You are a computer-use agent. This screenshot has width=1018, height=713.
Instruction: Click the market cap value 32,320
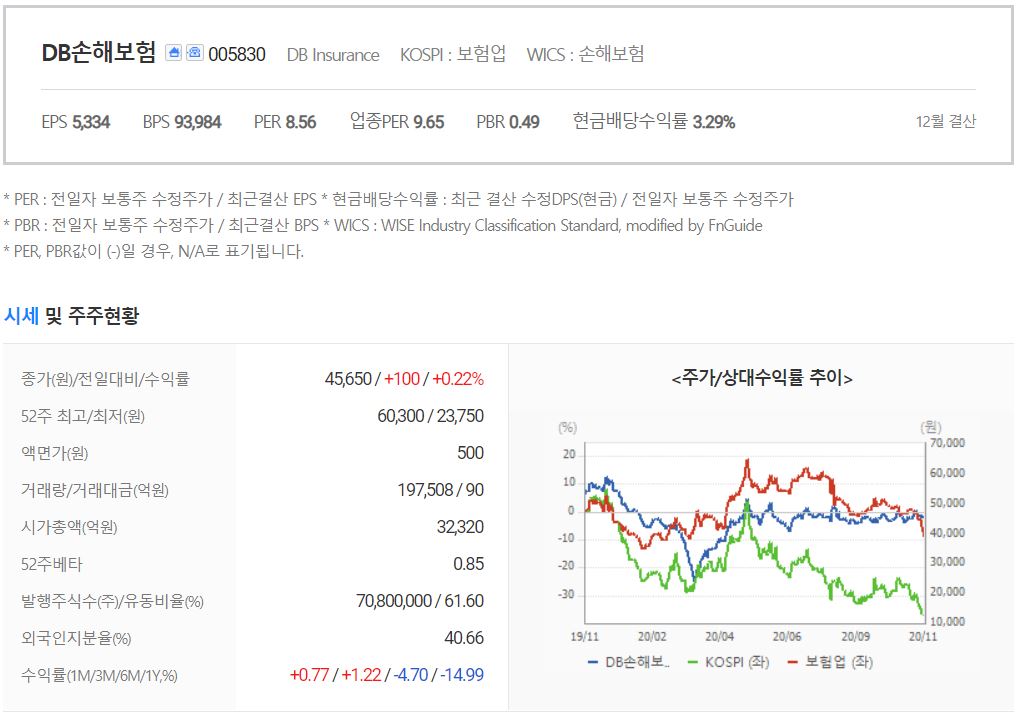click(x=460, y=527)
